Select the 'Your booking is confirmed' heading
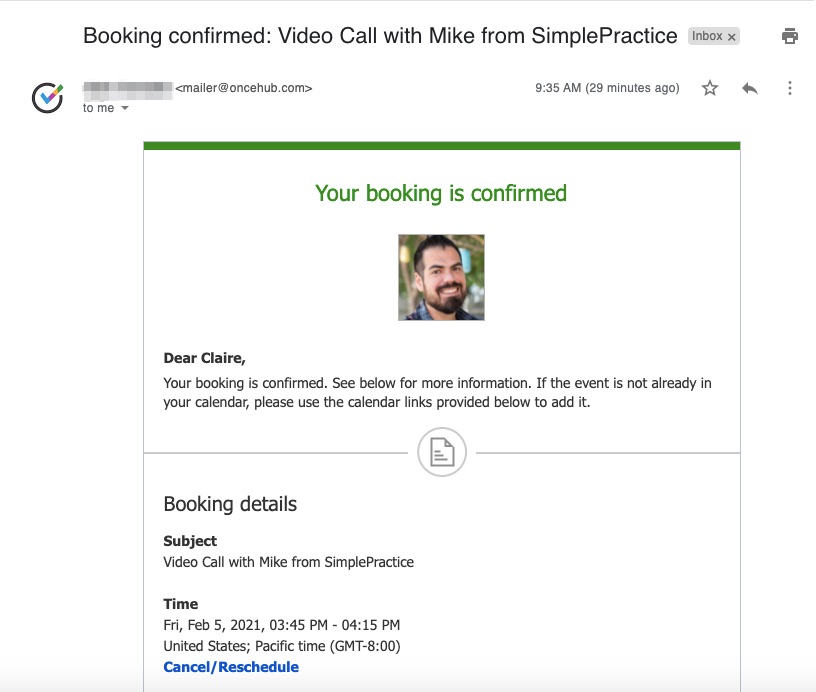The width and height of the screenshot is (816, 692). (x=443, y=193)
